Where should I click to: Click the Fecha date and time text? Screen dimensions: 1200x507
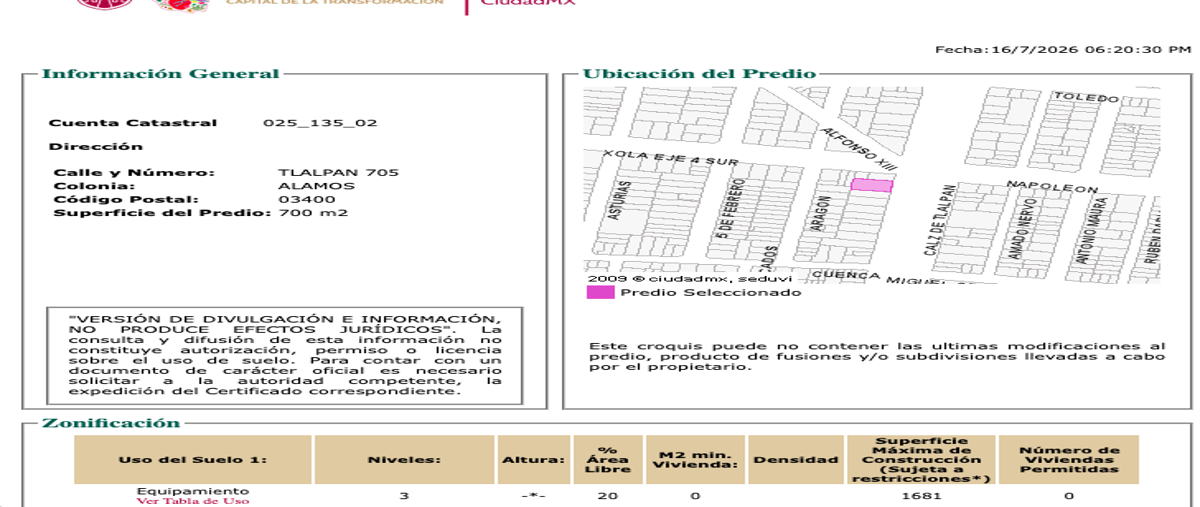coord(1063,49)
